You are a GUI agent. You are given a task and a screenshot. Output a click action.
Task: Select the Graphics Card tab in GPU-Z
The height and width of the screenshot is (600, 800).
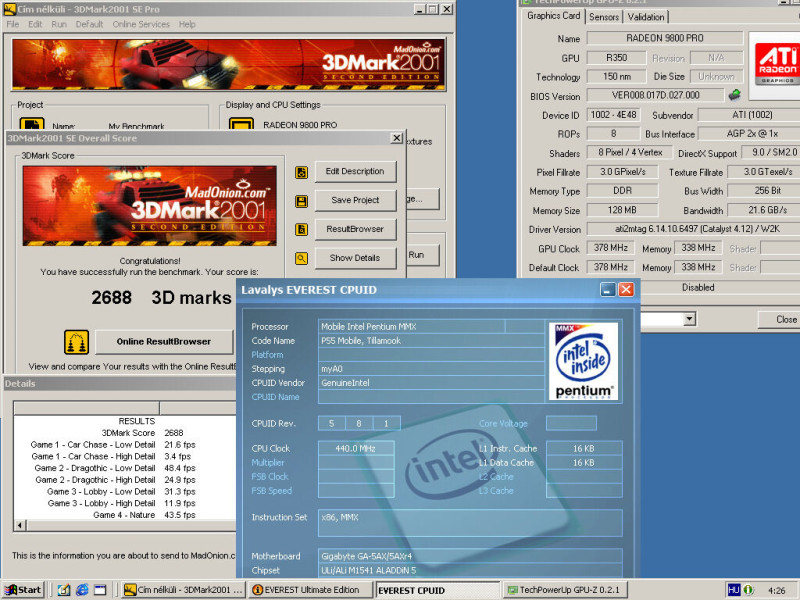[x=554, y=16]
